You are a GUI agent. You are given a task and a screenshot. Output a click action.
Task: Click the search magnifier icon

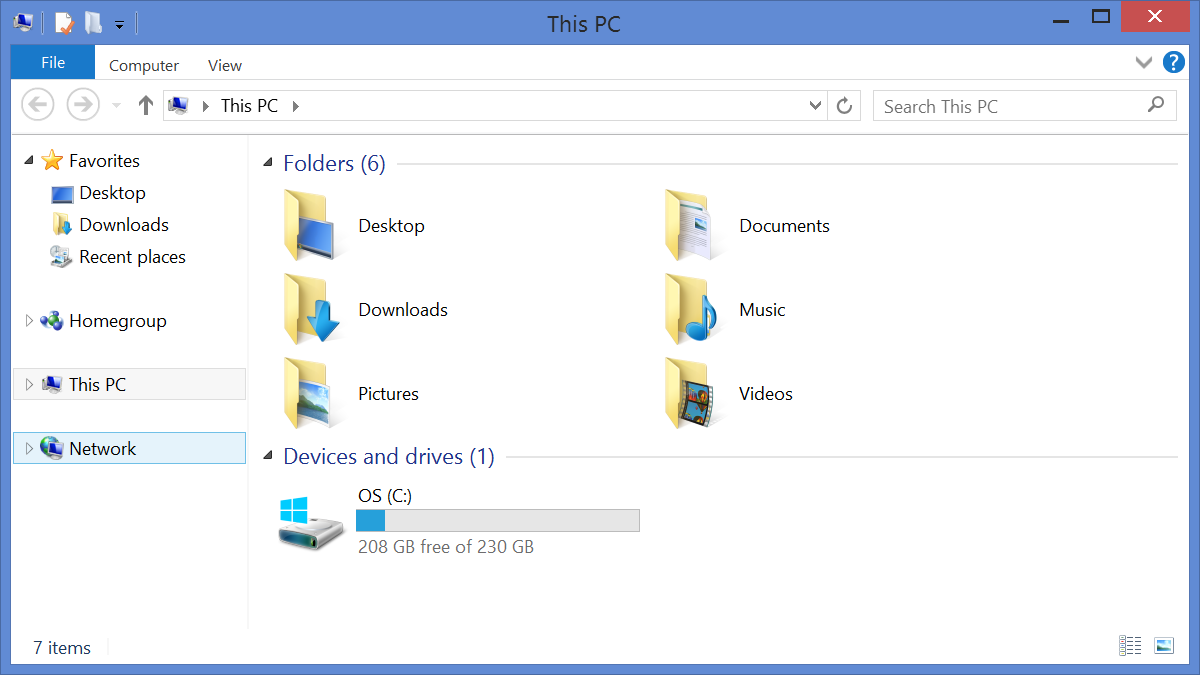[x=1156, y=104]
